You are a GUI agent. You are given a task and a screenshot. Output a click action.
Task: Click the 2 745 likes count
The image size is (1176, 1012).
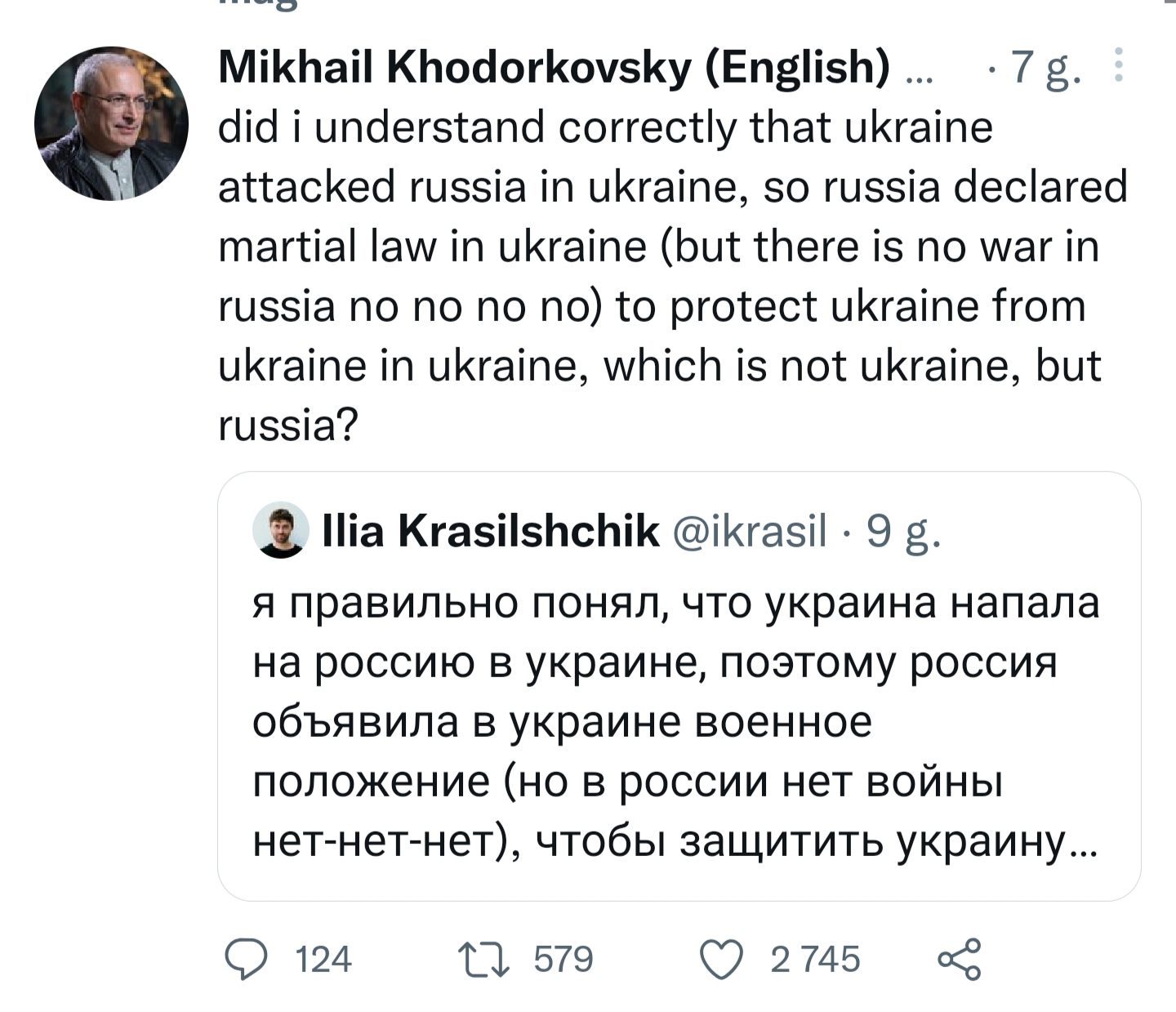pyautogui.click(x=815, y=960)
